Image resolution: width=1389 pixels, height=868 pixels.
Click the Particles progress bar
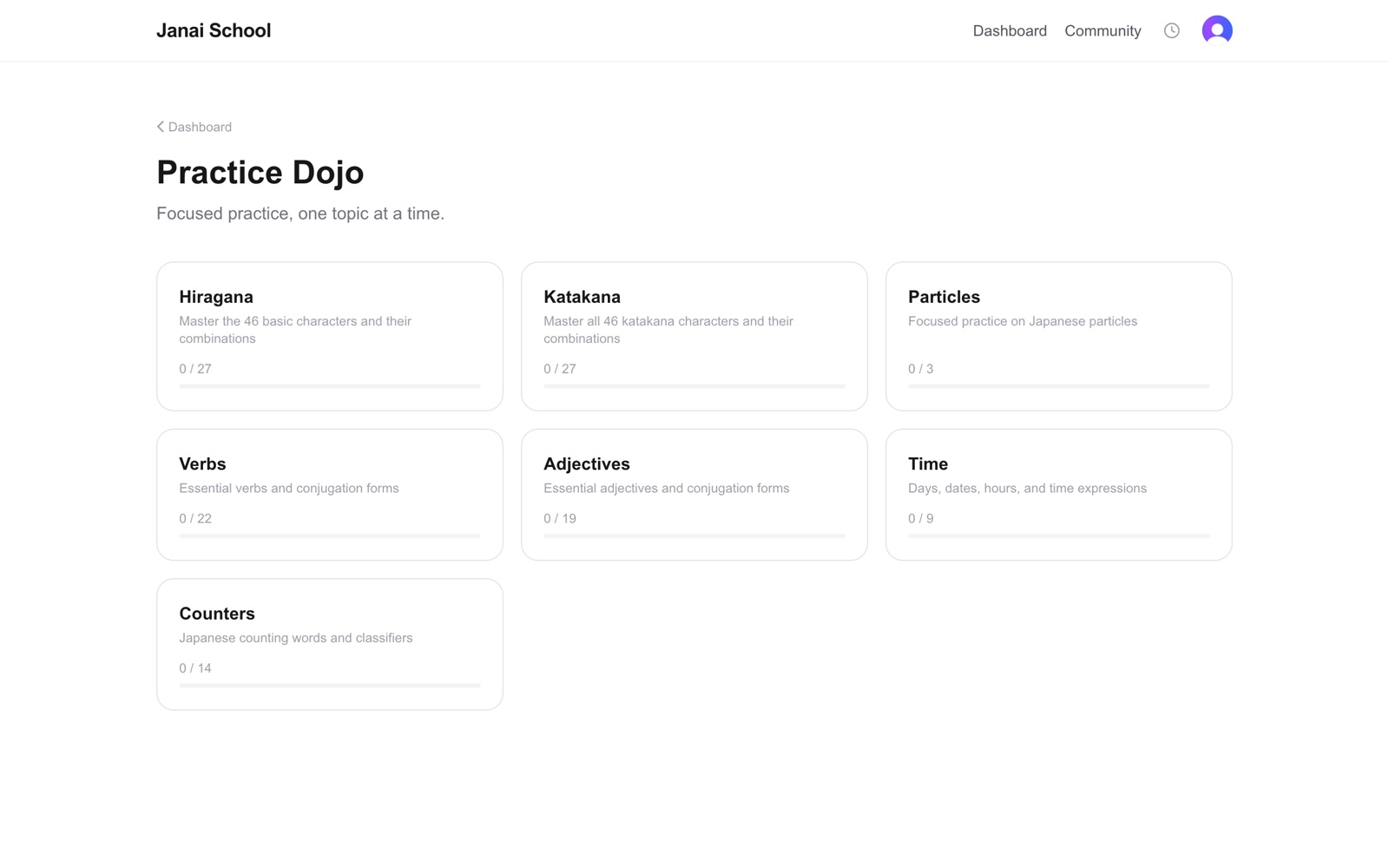coord(1058,386)
